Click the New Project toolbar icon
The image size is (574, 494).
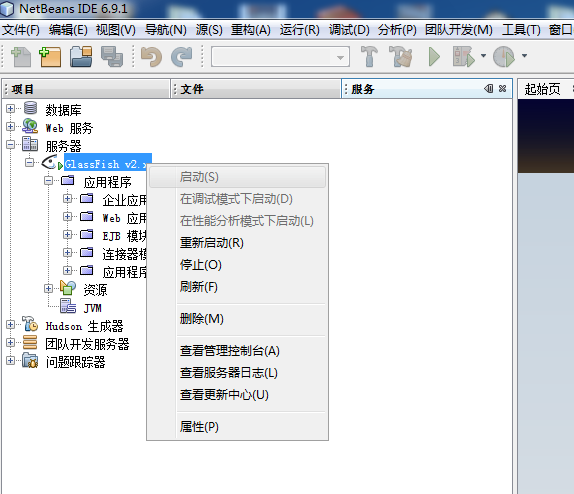coord(50,57)
